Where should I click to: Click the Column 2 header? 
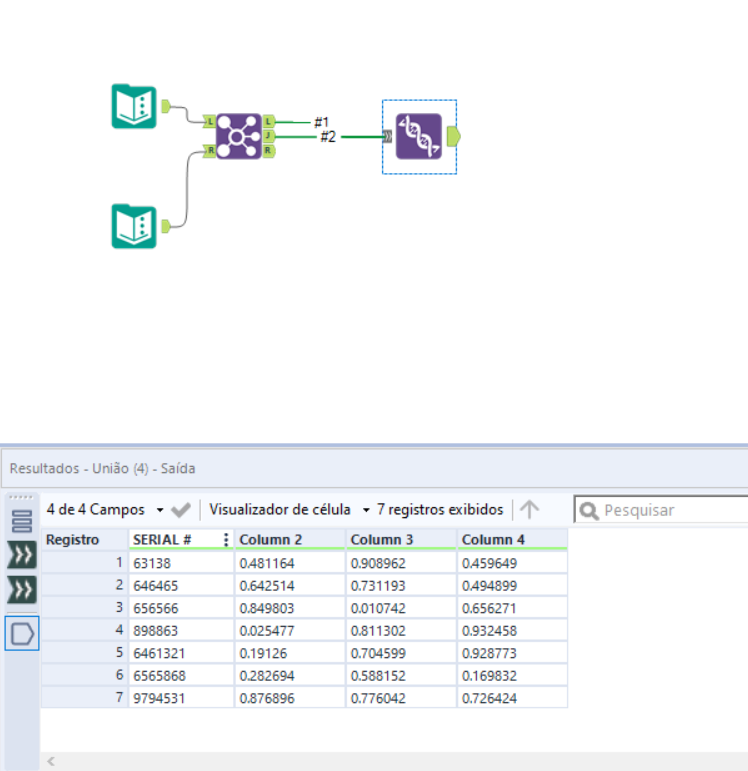[x=290, y=539]
